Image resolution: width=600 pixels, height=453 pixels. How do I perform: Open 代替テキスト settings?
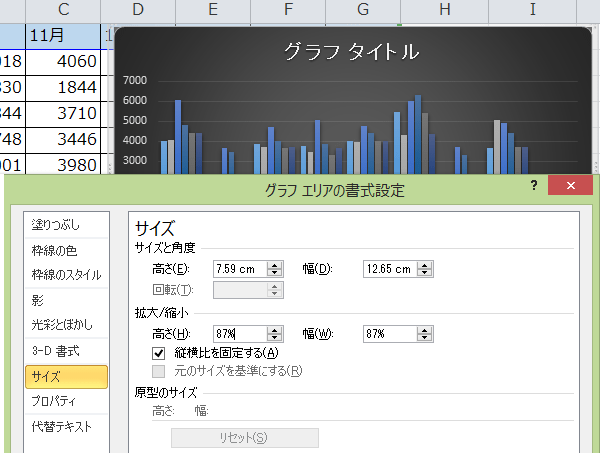(61, 427)
